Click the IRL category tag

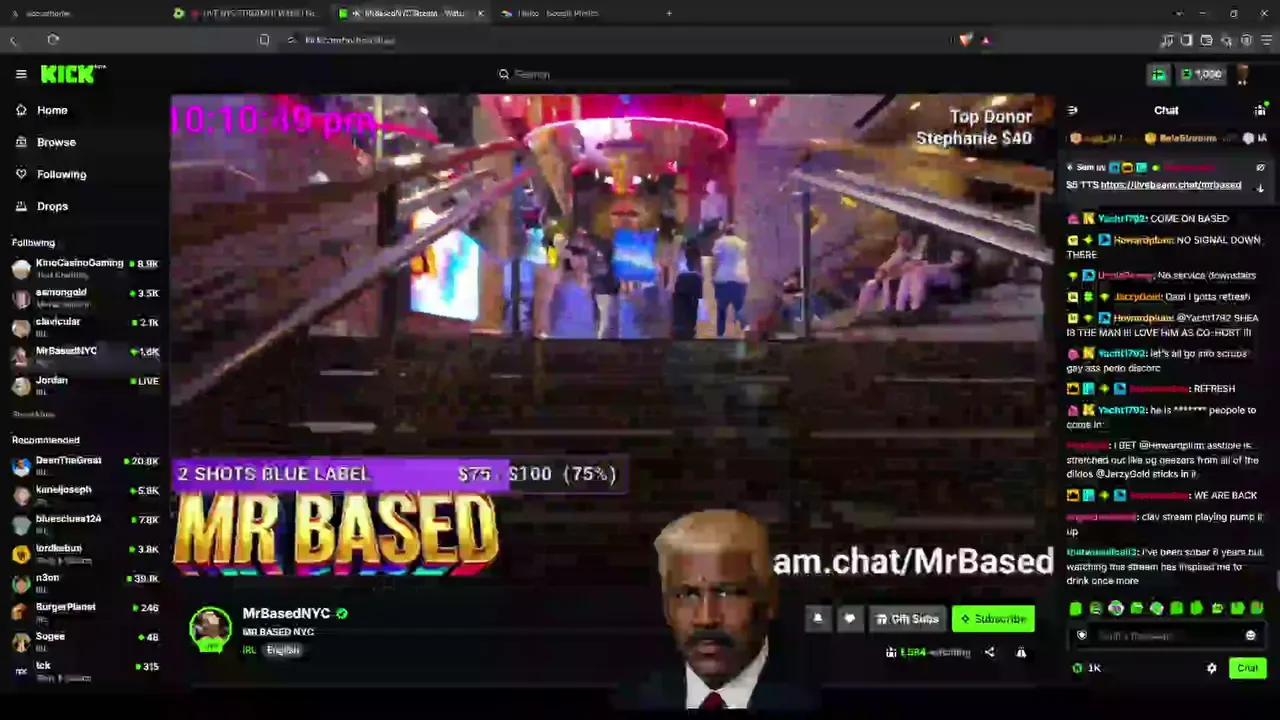tap(249, 650)
